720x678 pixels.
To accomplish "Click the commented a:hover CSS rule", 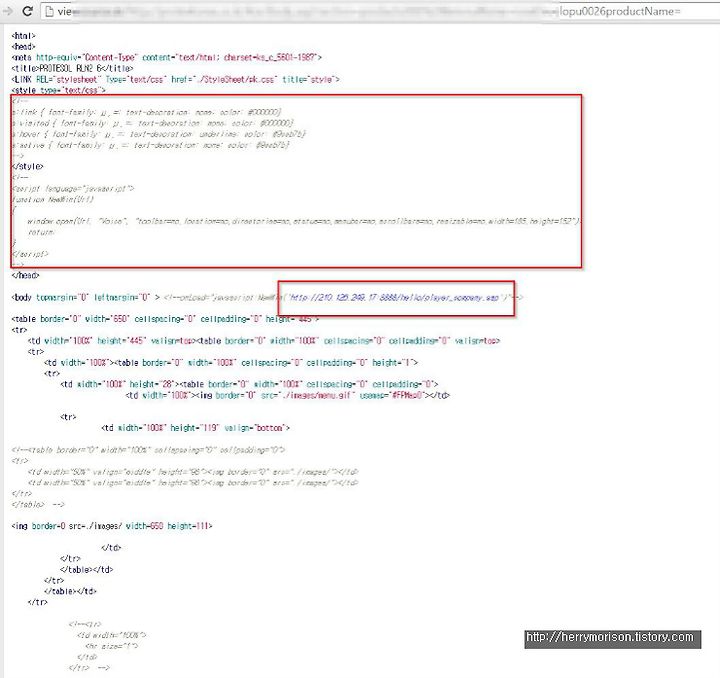I will pyautogui.click(x=159, y=134).
